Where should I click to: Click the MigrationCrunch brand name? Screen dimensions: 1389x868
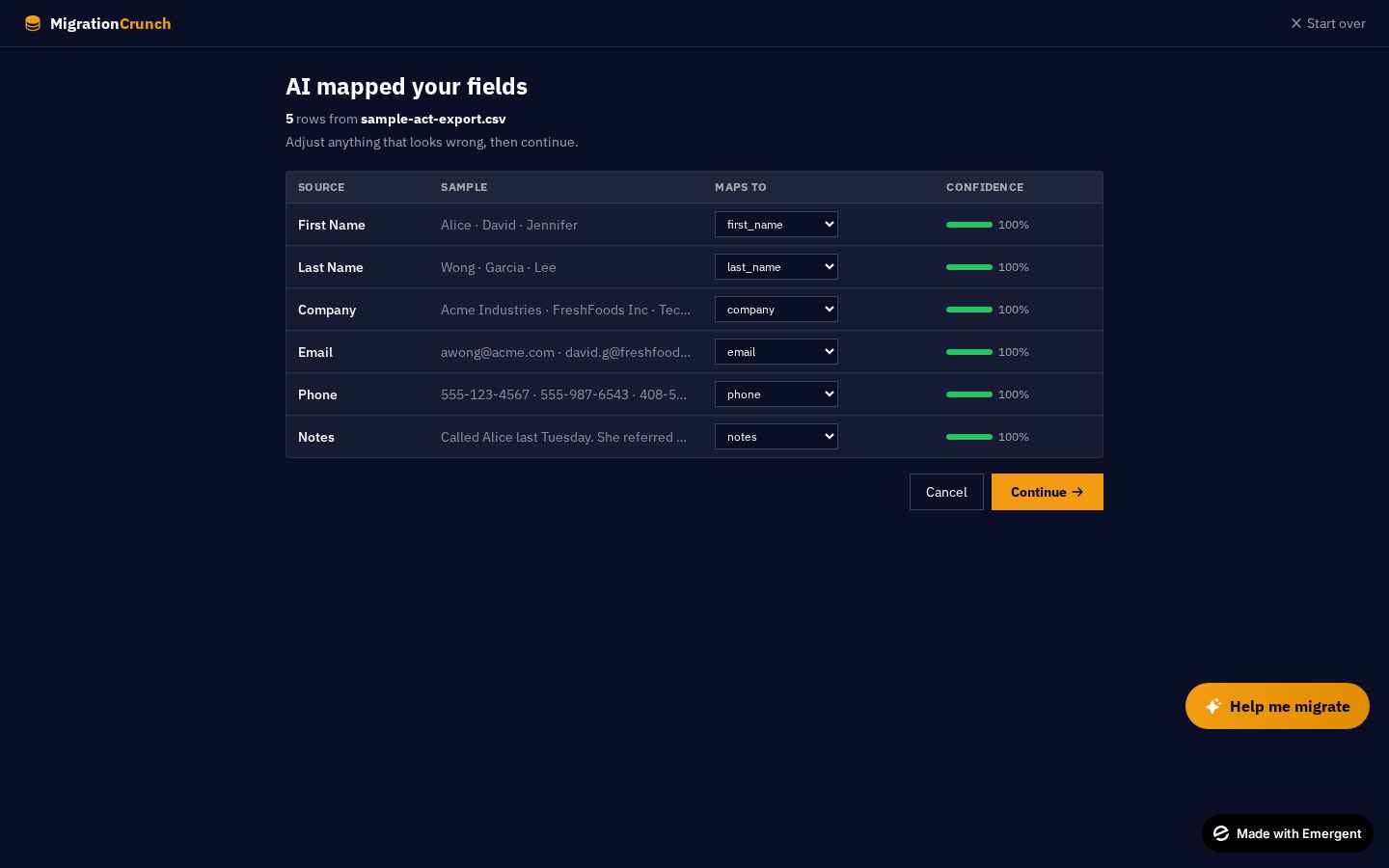click(x=110, y=23)
